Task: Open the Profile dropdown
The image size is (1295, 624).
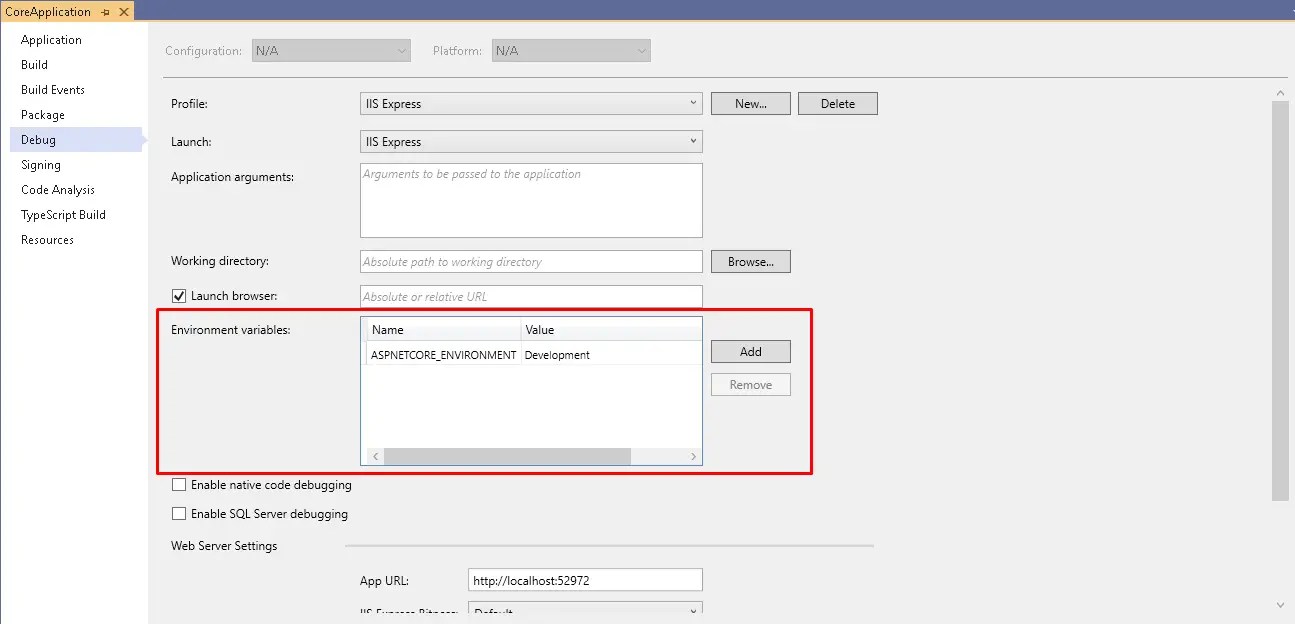Action: click(x=694, y=103)
